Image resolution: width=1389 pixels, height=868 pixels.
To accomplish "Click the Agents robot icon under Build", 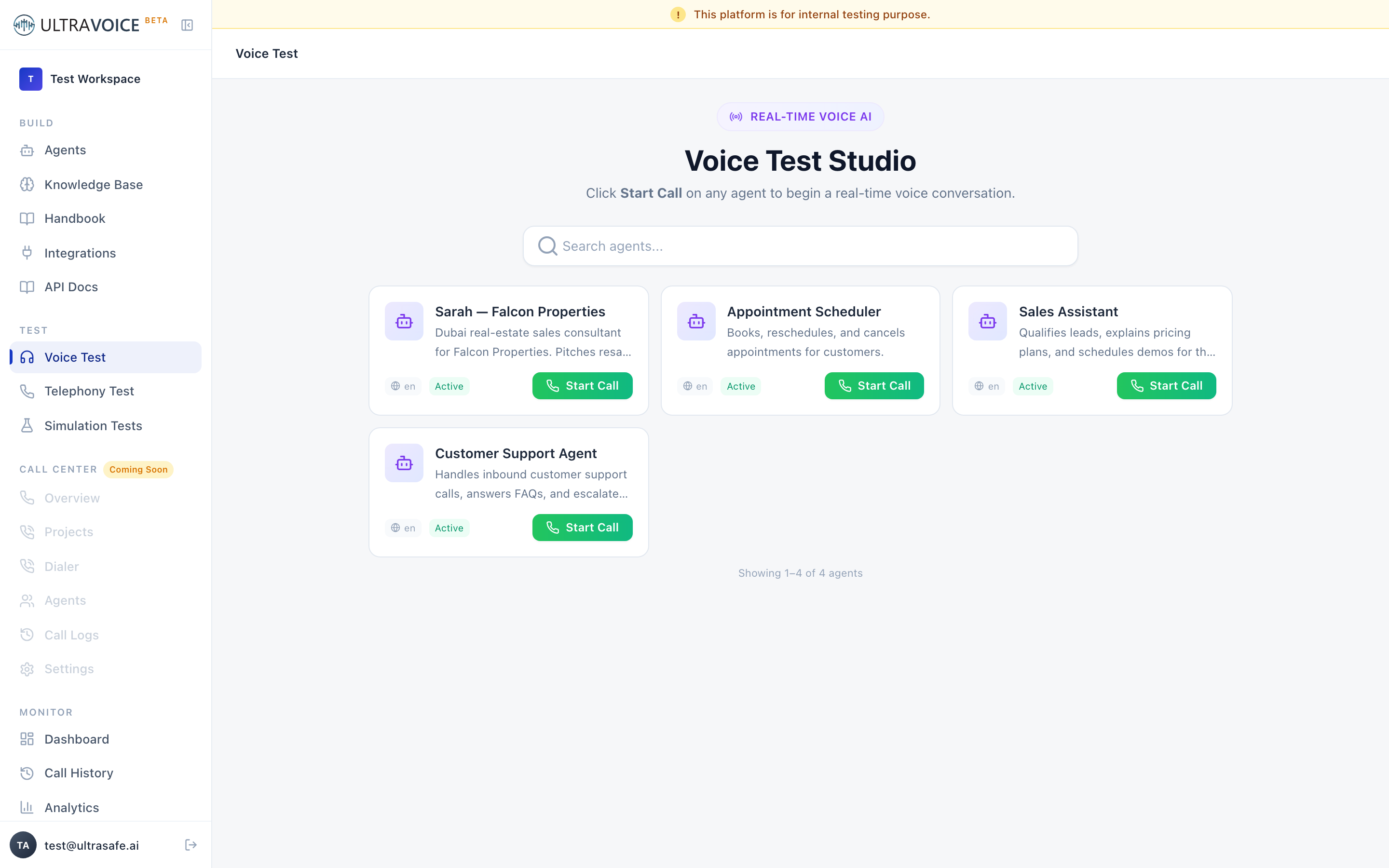I will click(27, 150).
